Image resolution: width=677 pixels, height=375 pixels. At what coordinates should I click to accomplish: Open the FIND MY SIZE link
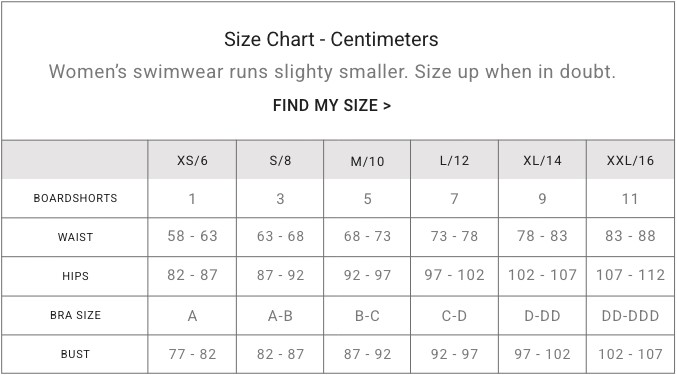tap(332, 106)
